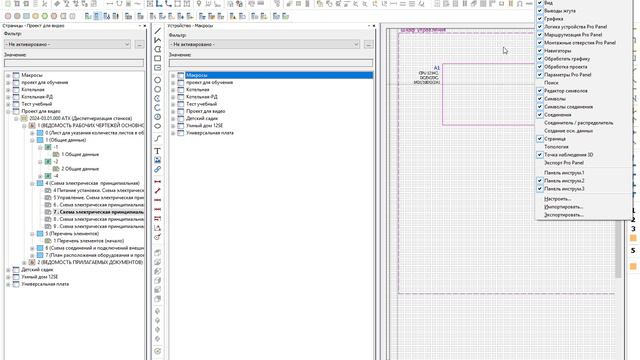The height and width of the screenshot is (360, 640).
Task: Click the project icon beside 'Проект для видео' in Страницы
Action: point(16,111)
